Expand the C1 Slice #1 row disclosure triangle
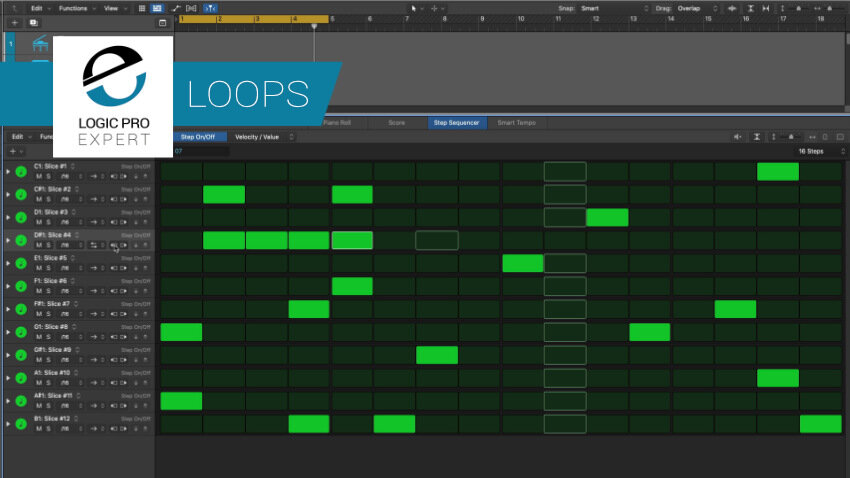Screen dimensions: 850x478 [8, 172]
